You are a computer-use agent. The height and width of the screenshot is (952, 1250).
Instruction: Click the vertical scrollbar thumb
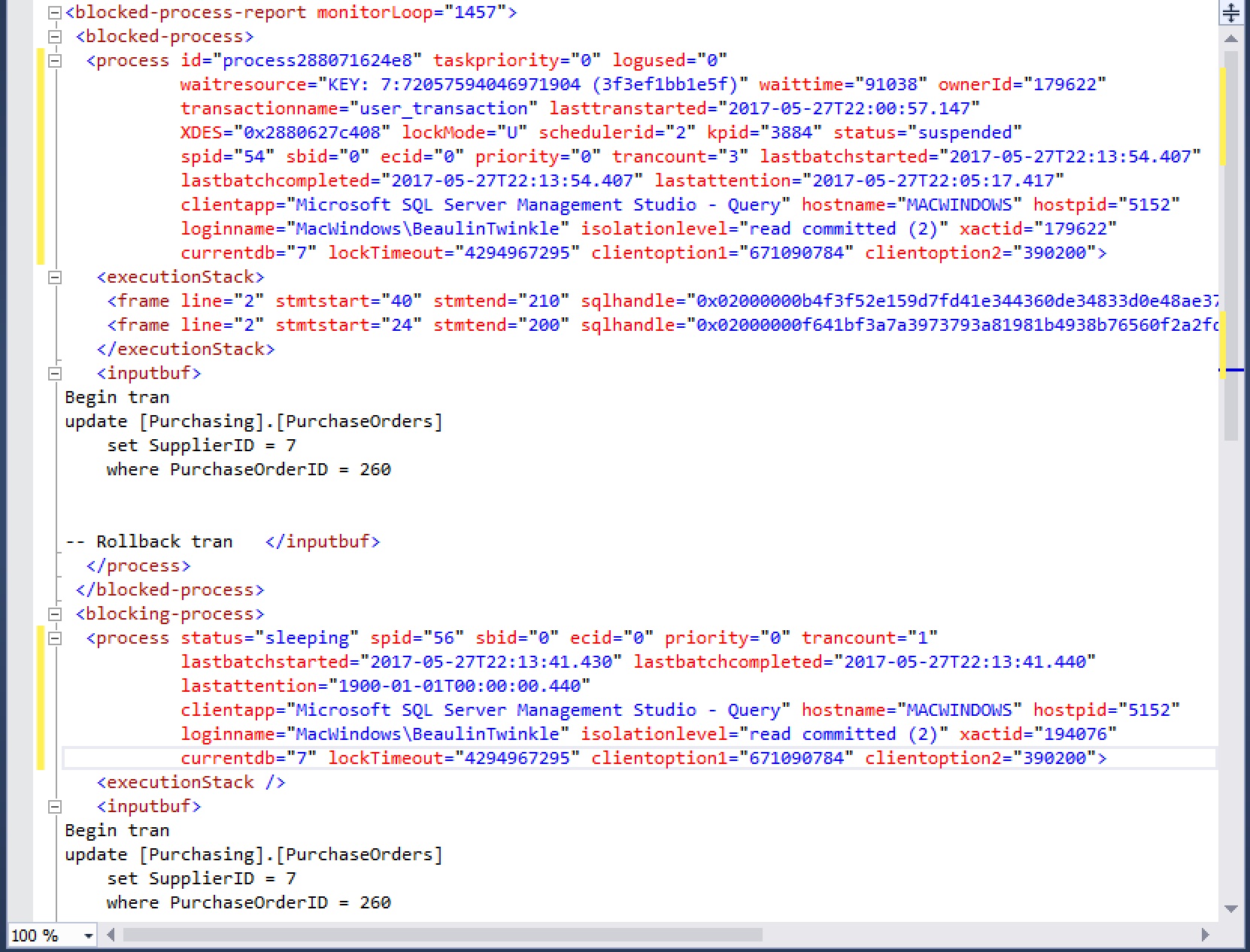pos(1230,245)
